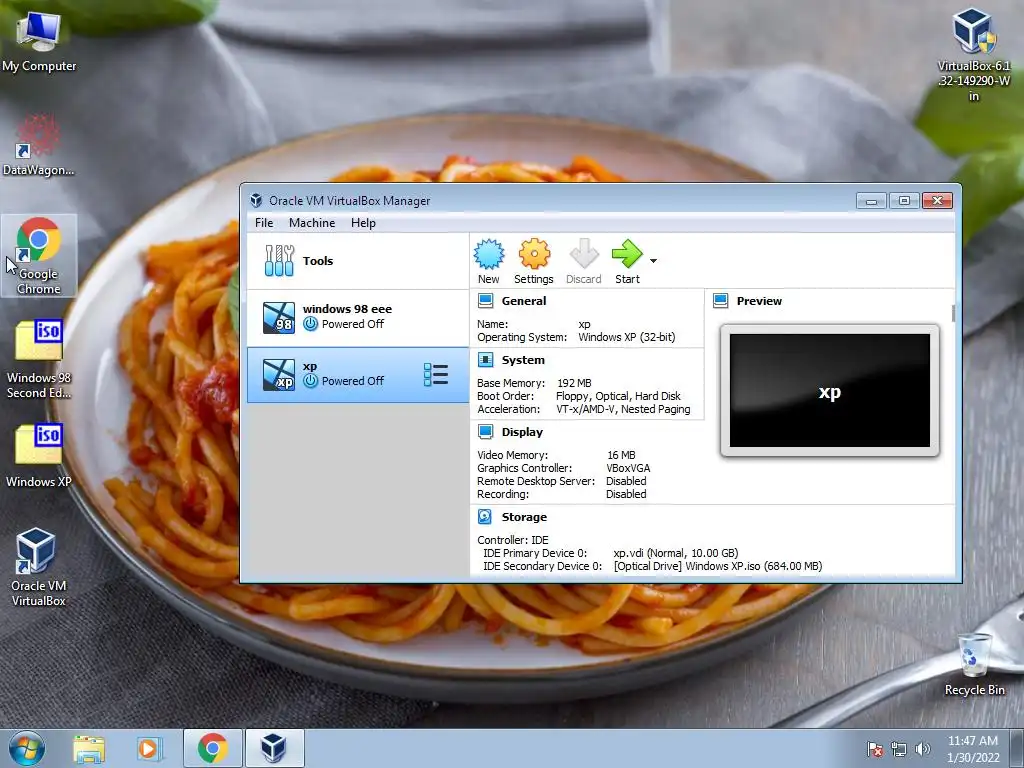The height and width of the screenshot is (768, 1024).
Task: Open the Storage settings heading link
Action: (524, 517)
